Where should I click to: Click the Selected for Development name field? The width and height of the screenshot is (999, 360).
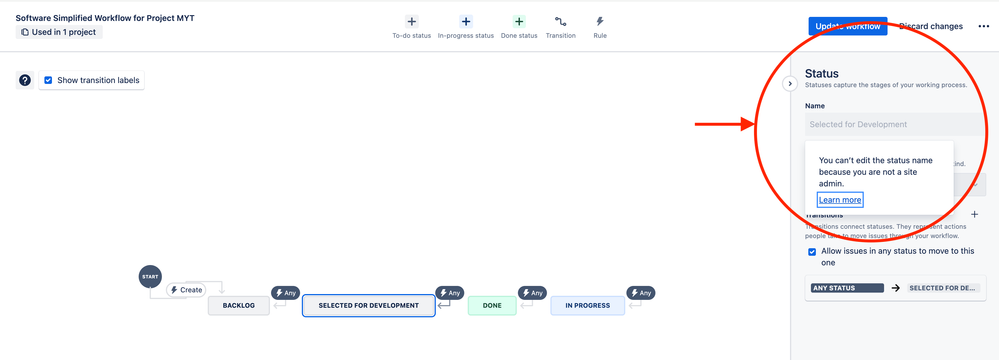(x=895, y=124)
